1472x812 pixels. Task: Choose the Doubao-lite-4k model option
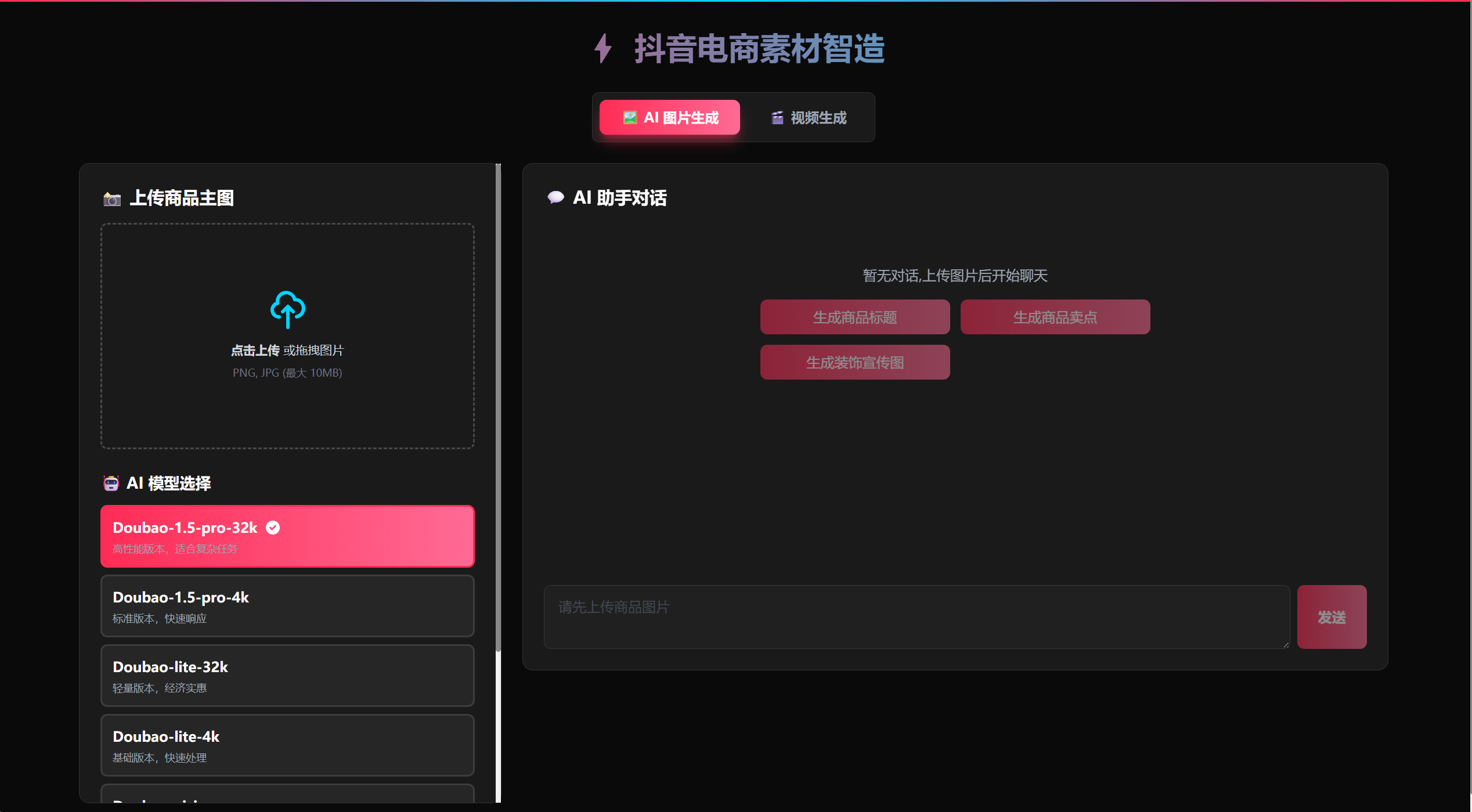[x=287, y=745]
